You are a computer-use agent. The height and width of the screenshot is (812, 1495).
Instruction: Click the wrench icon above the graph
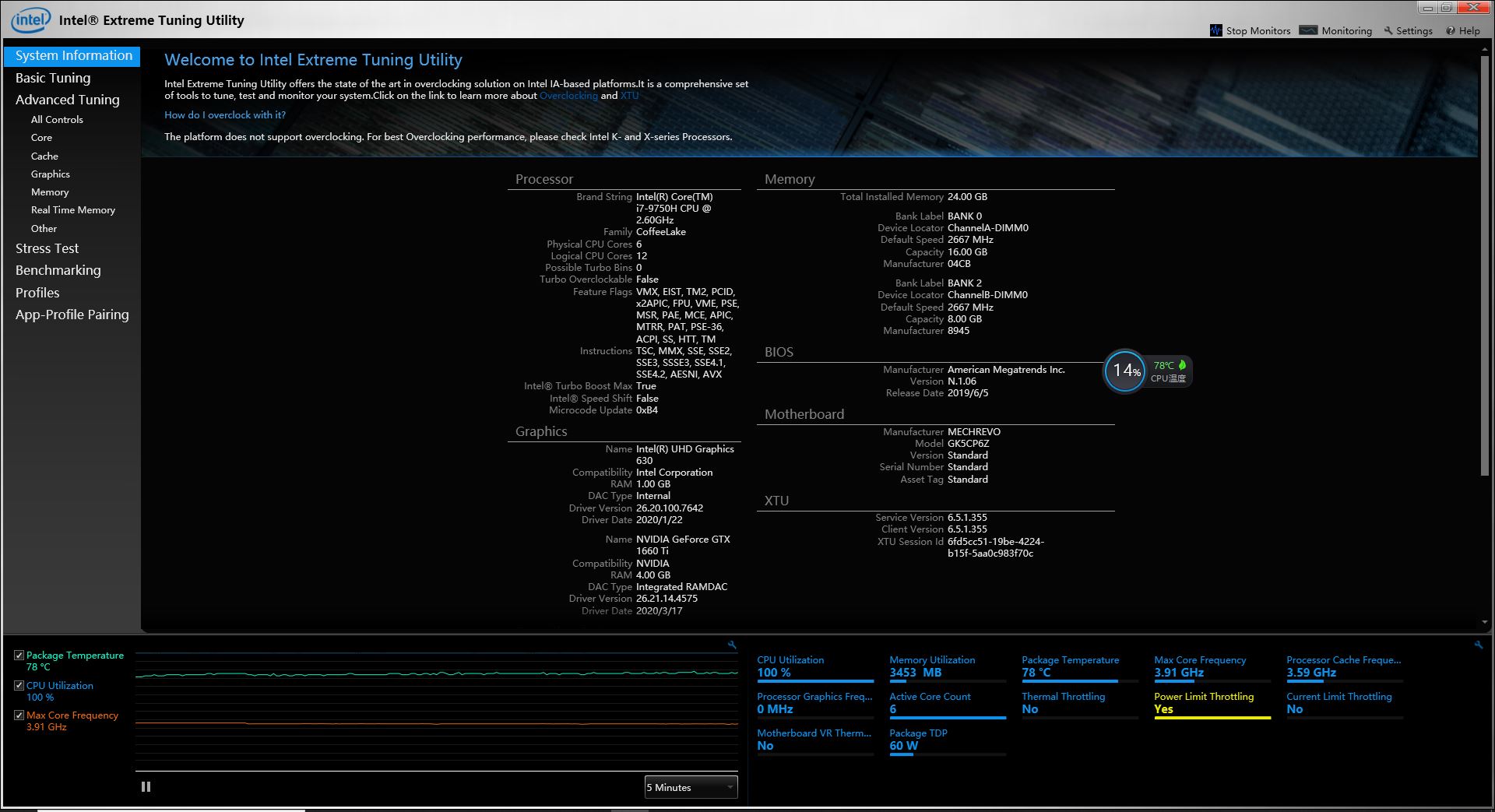pyautogui.click(x=732, y=645)
